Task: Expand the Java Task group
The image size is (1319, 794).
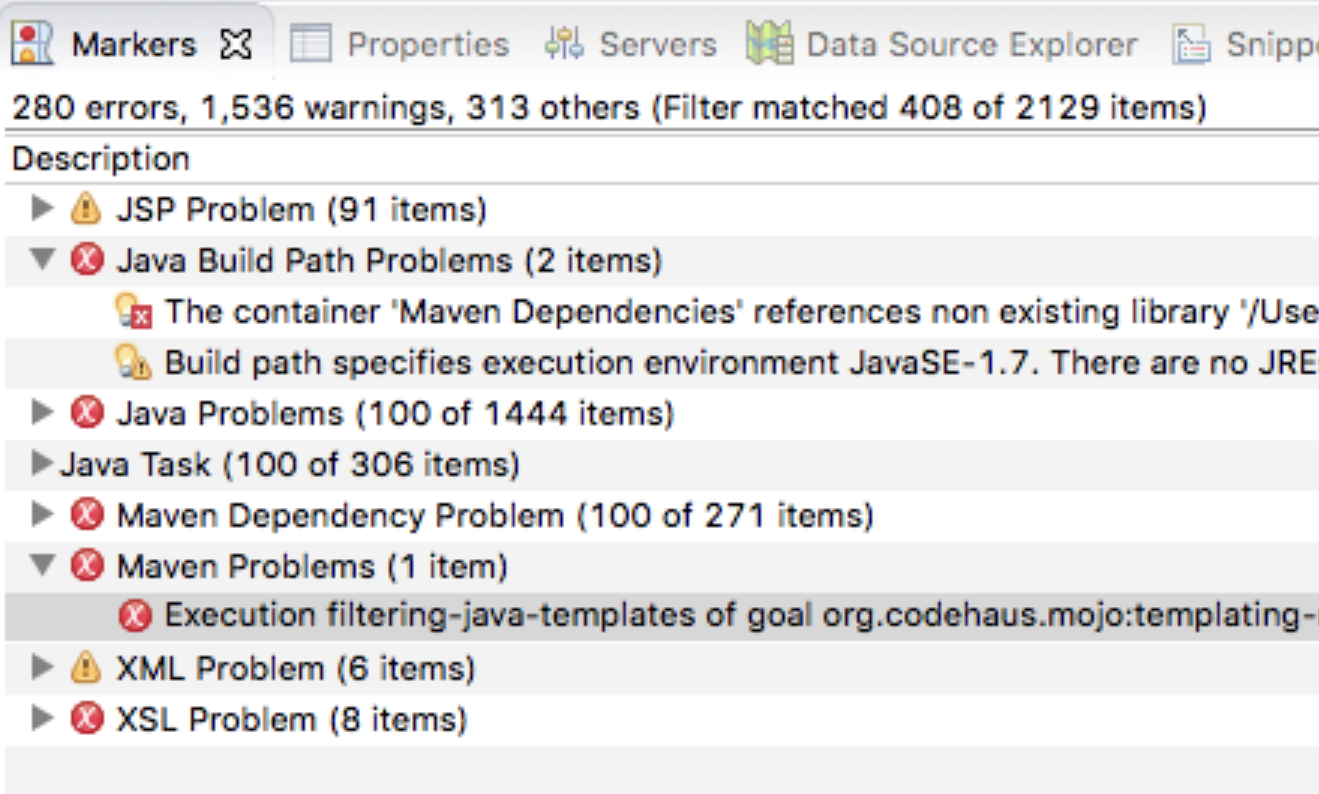Action: pyautogui.click(x=42, y=464)
